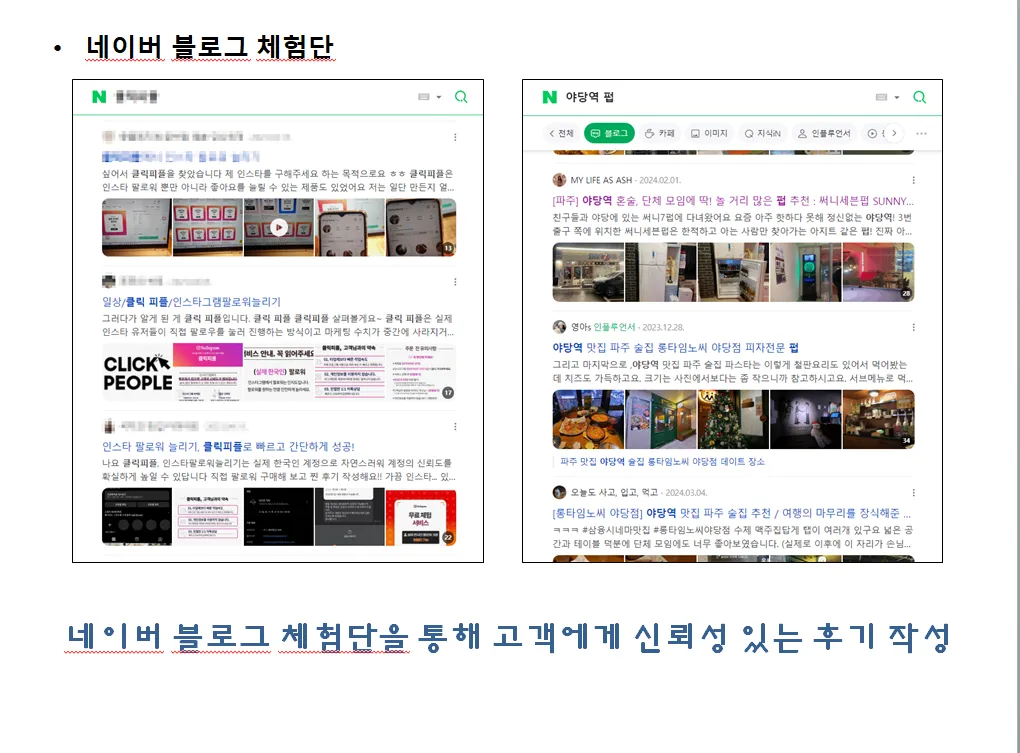The height and width of the screenshot is (753, 1020).
Task: Open the last 롱타임노씨 photo marked 34
Action: coord(879,419)
